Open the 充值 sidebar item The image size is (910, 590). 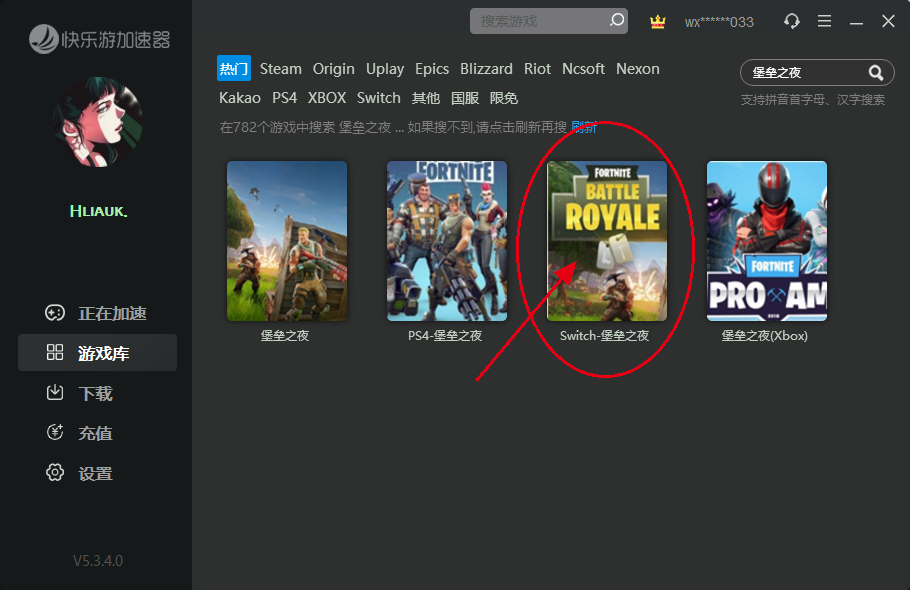click(x=98, y=432)
